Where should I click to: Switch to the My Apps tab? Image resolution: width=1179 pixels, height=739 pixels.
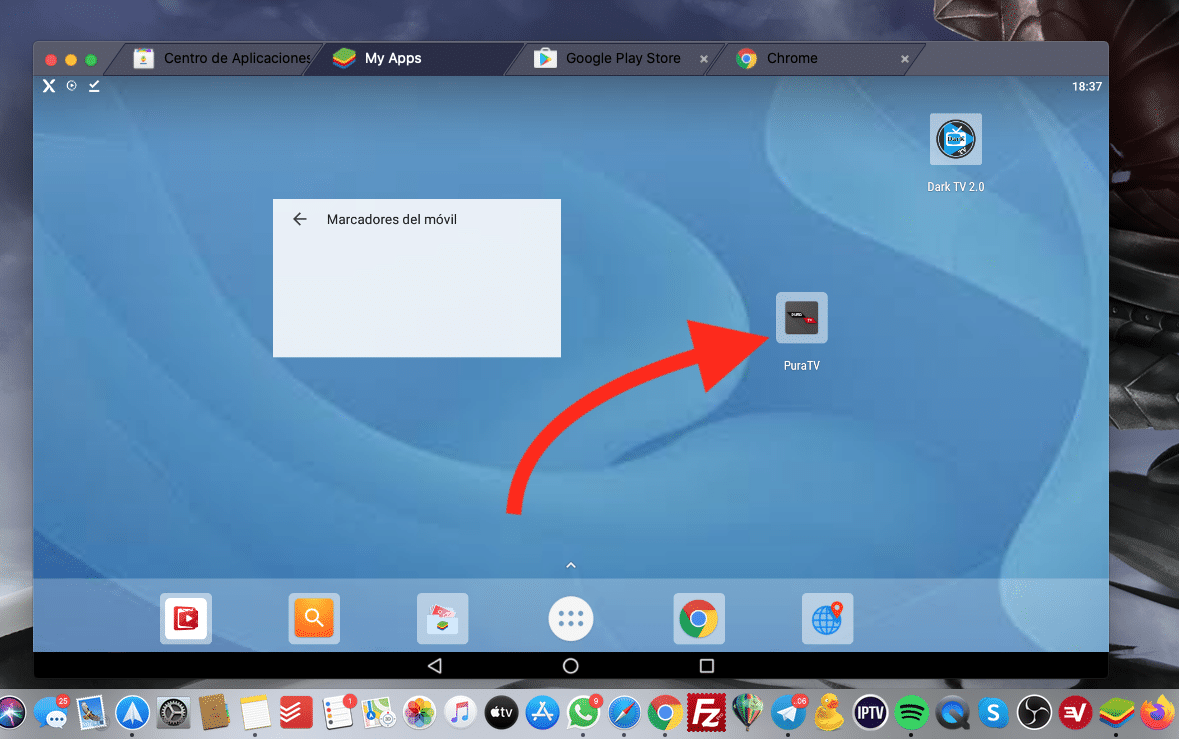point(395,58)
